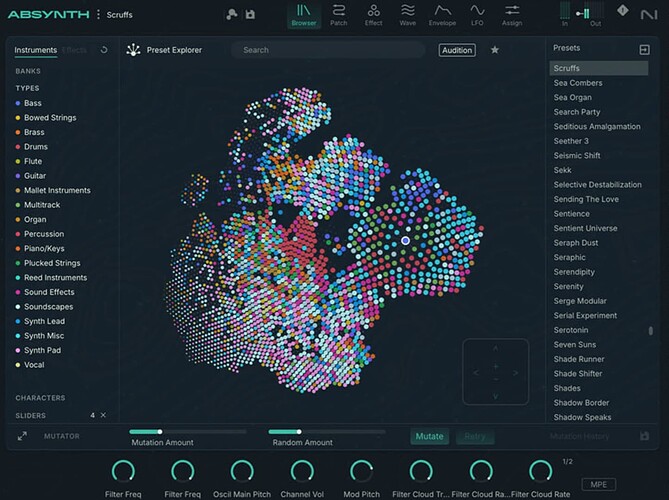Image resolution: width=669 pixels, height=500 pixels.
Task: Collapse the Presets list panel
Action: (644, 49)
